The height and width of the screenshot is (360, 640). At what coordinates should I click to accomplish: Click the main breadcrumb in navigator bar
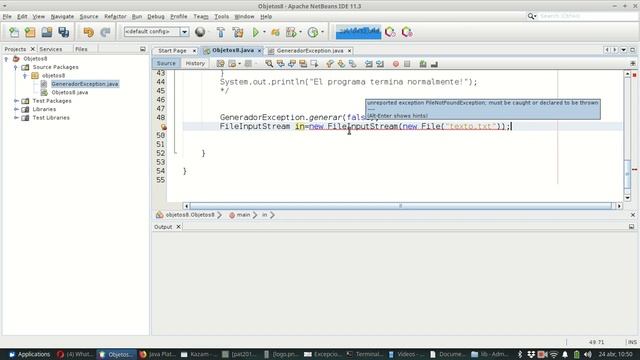coord(243,215)
